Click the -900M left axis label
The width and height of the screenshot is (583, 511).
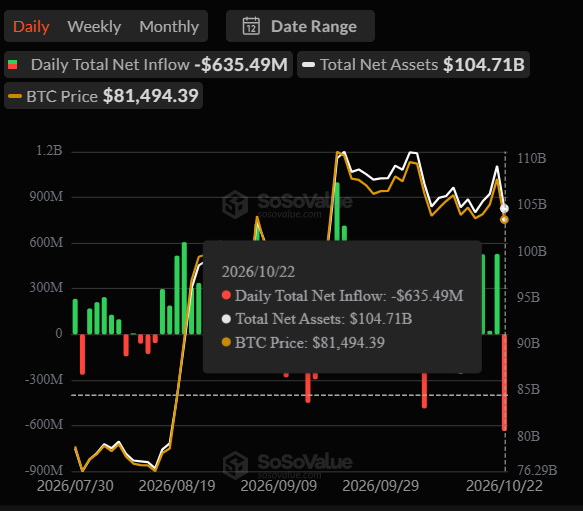click(x=44, y=470)
